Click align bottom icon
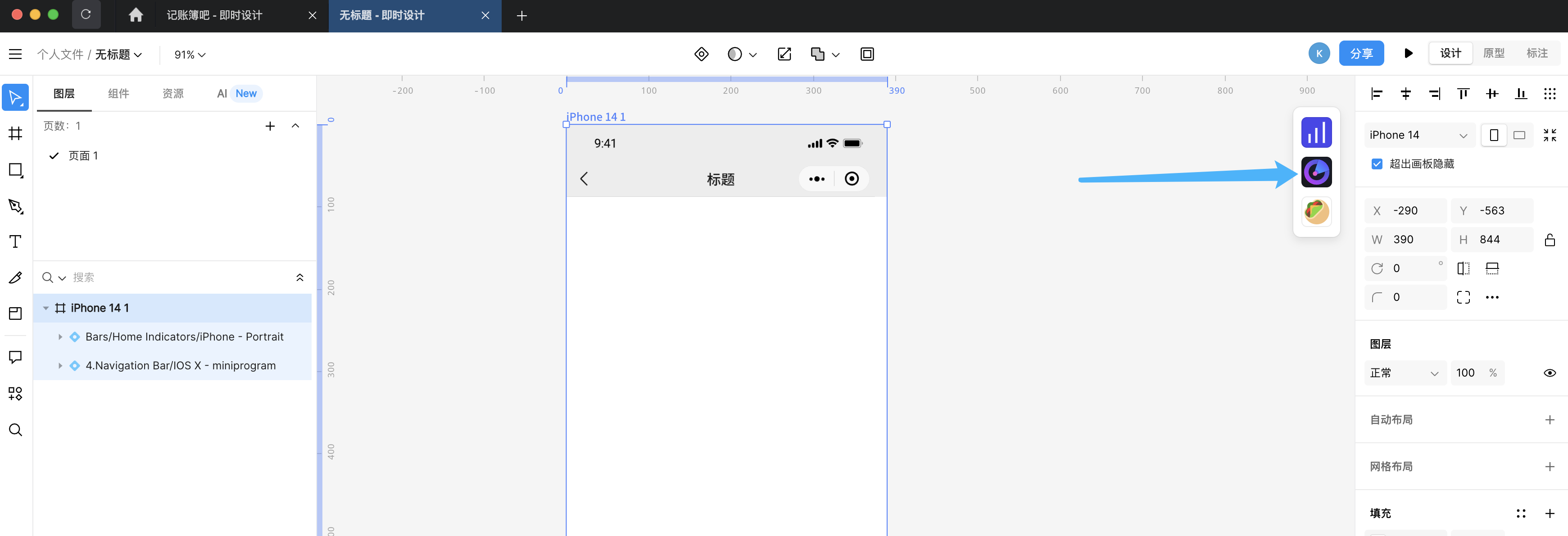 pyautogui.click(x=1521, y=93)
